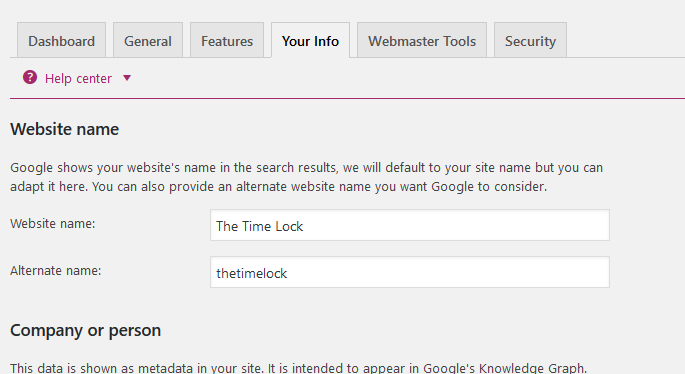Switch to the Webmaster Tools tab
Image resolution: width=685 pixels, height=374 pixels.
422,40
